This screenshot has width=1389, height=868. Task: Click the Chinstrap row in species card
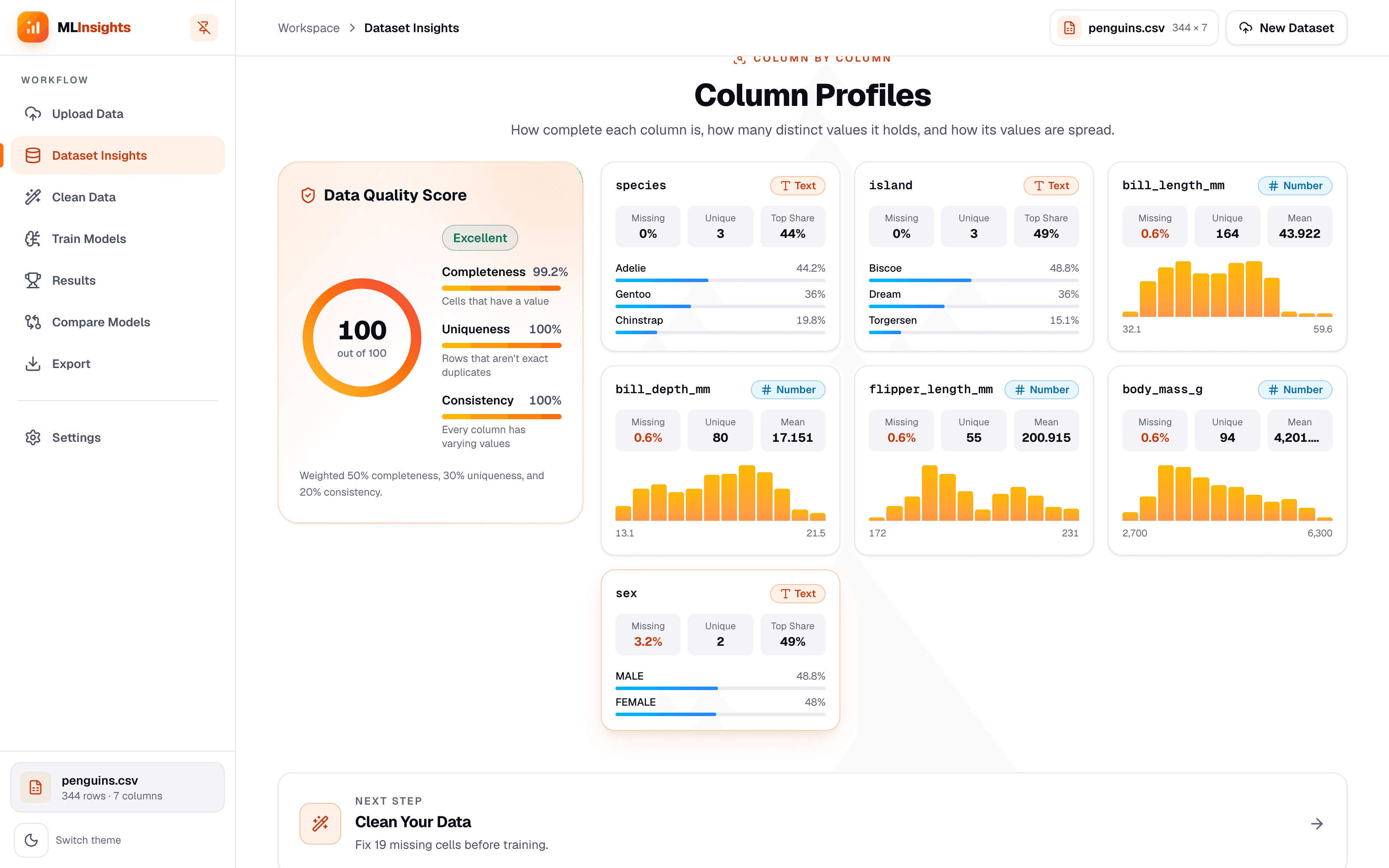[721, 325]
